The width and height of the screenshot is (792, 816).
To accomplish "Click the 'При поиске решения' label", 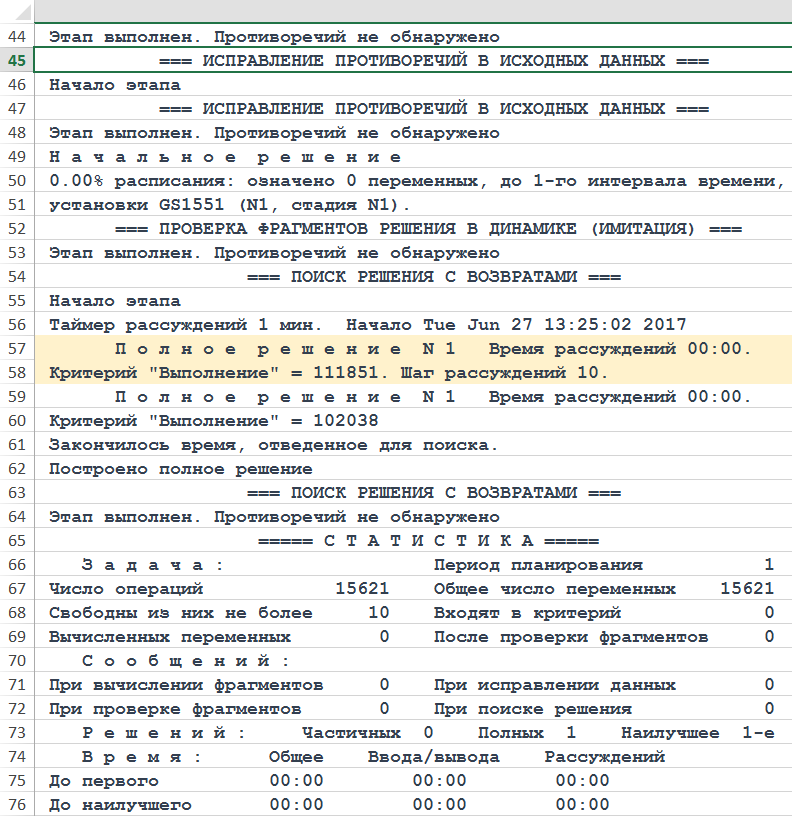I will (x=532, y=709).
